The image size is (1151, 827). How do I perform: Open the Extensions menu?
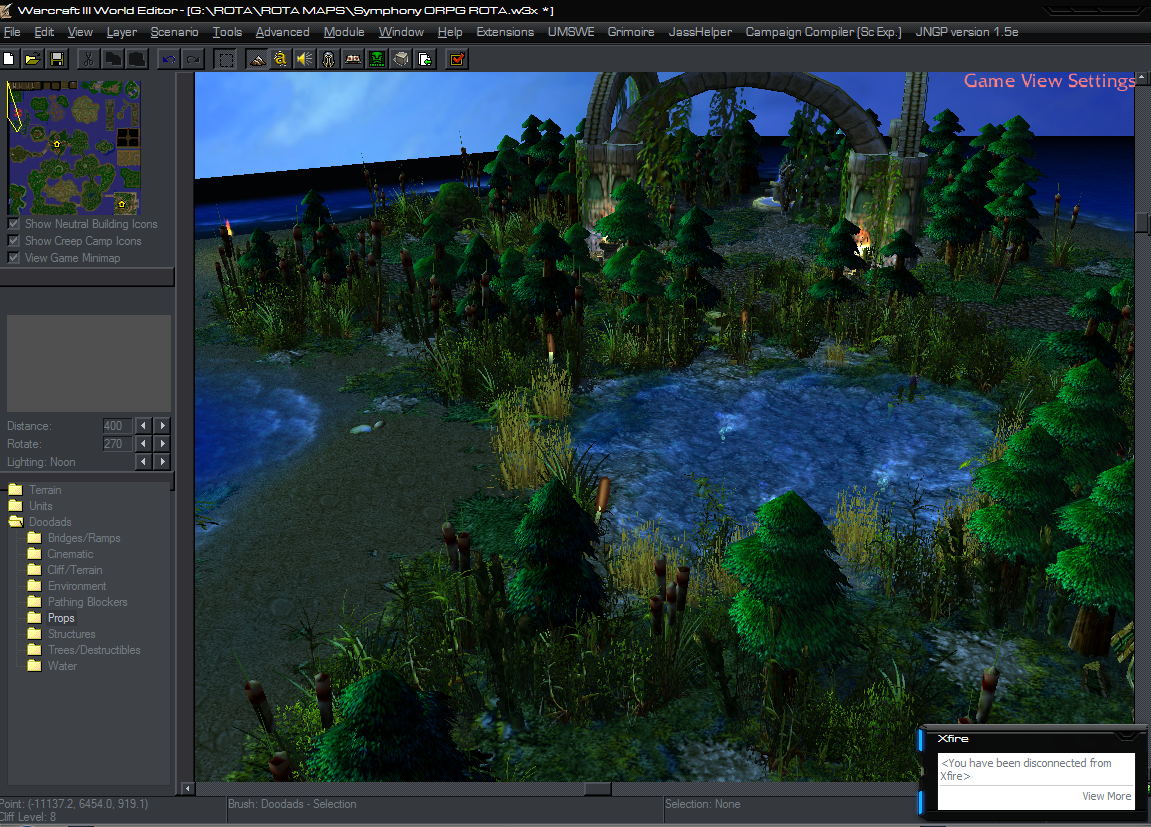(505, 32)
